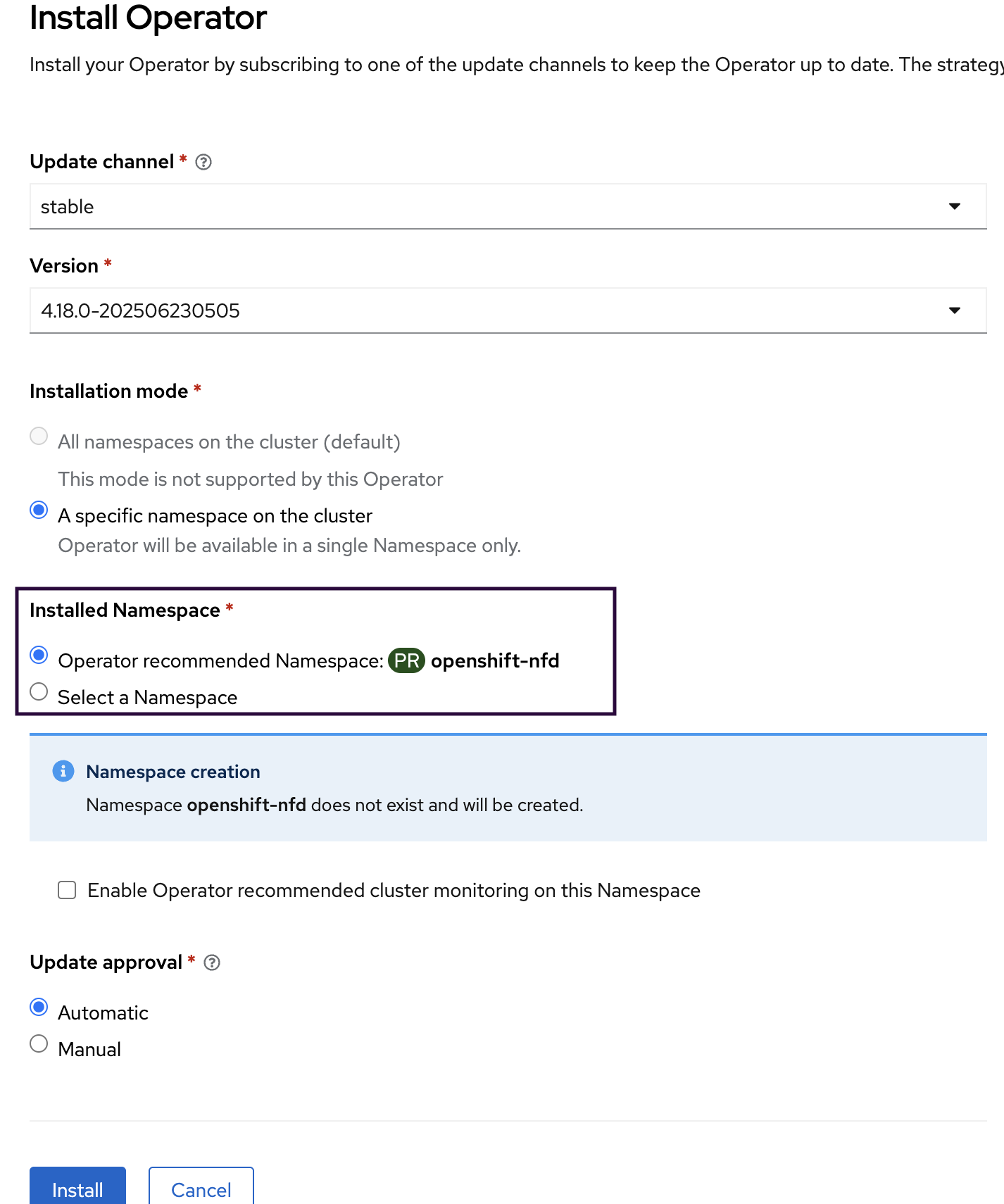Open the stable update channel dropdown
The width and height of the screenshot is (1004, 1204).
point(507,206)
